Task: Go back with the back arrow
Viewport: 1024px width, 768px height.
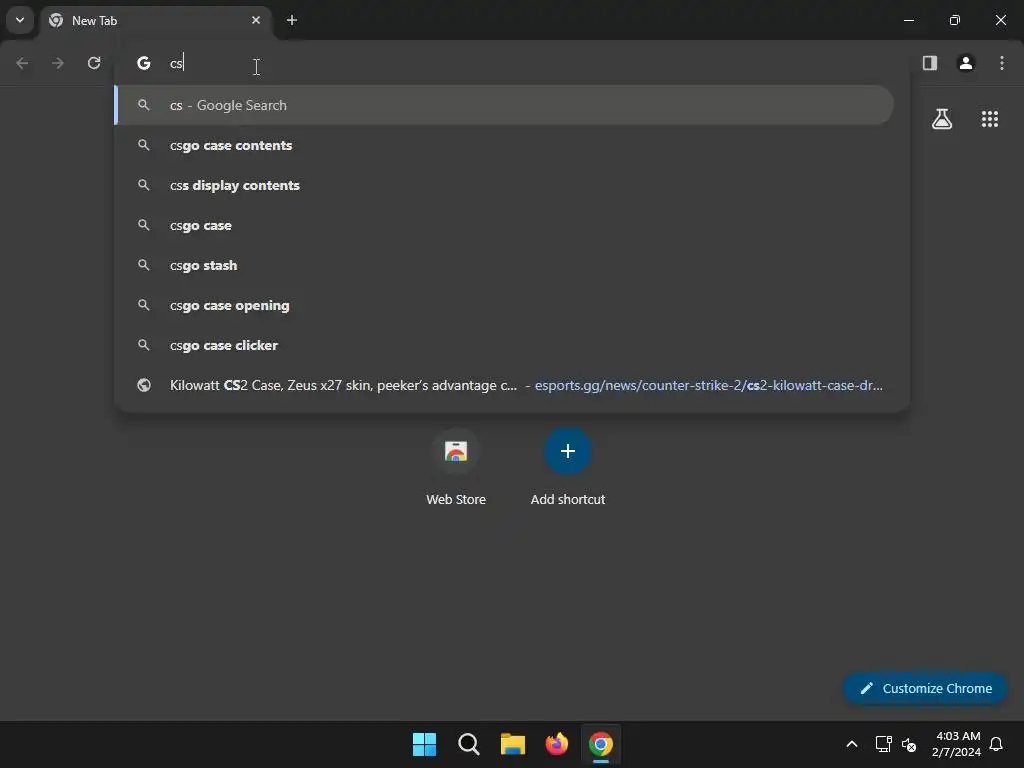Action: (22, 63)
